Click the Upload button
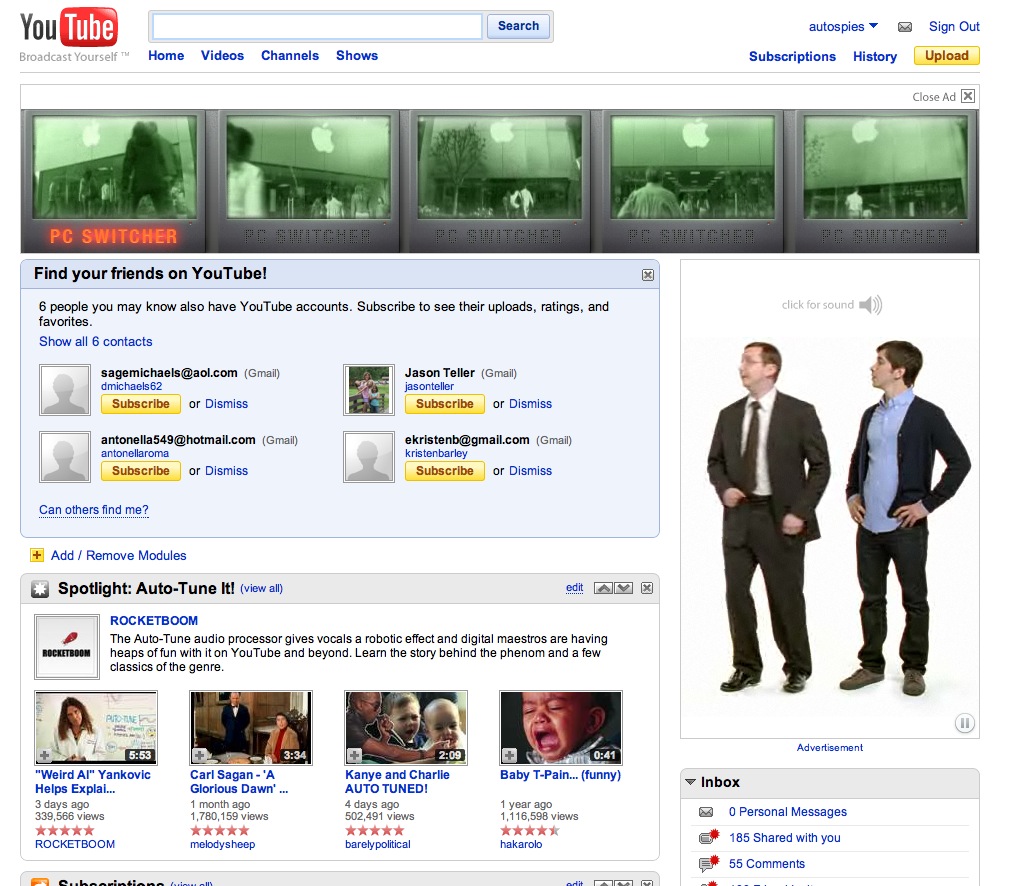This screenshot has width=1020, height=886. point(946,56)
